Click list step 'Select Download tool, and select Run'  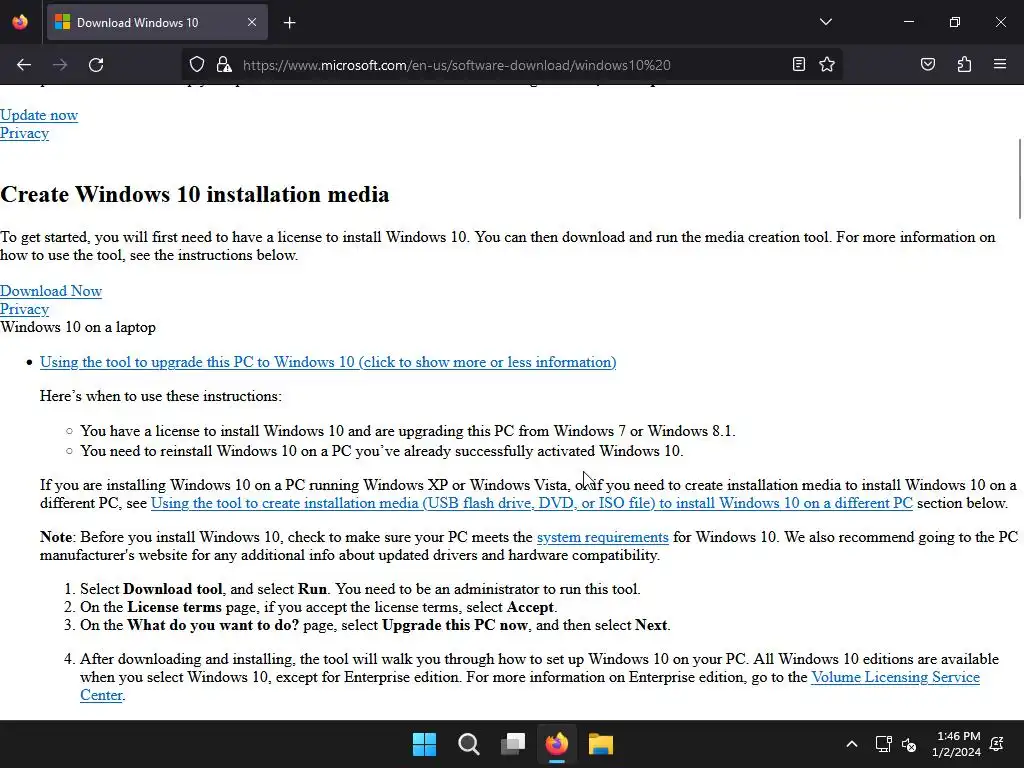pyautogui.click(x=360, y=589)
